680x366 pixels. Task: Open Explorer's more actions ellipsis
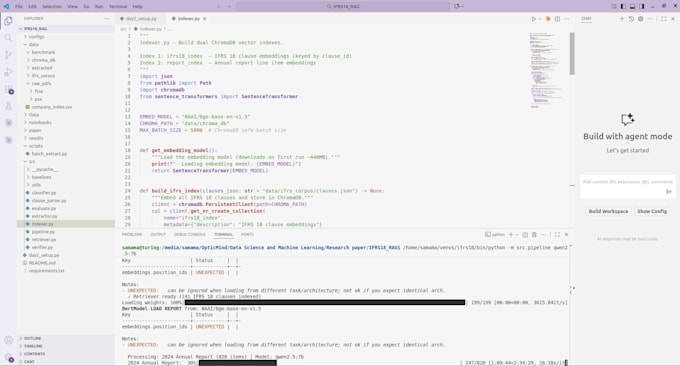tap(107, 19)
